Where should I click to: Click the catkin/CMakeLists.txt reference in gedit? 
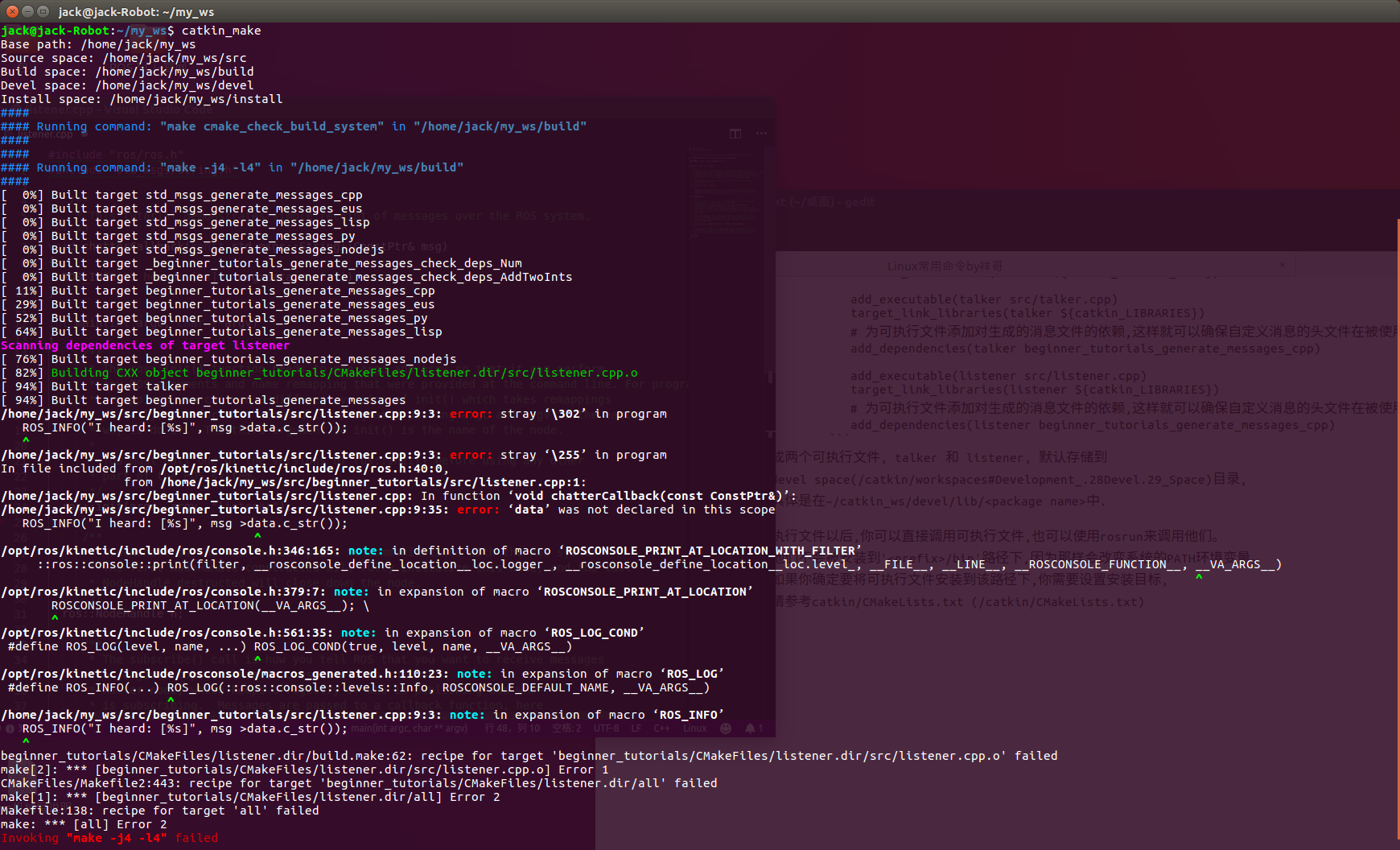978,602
